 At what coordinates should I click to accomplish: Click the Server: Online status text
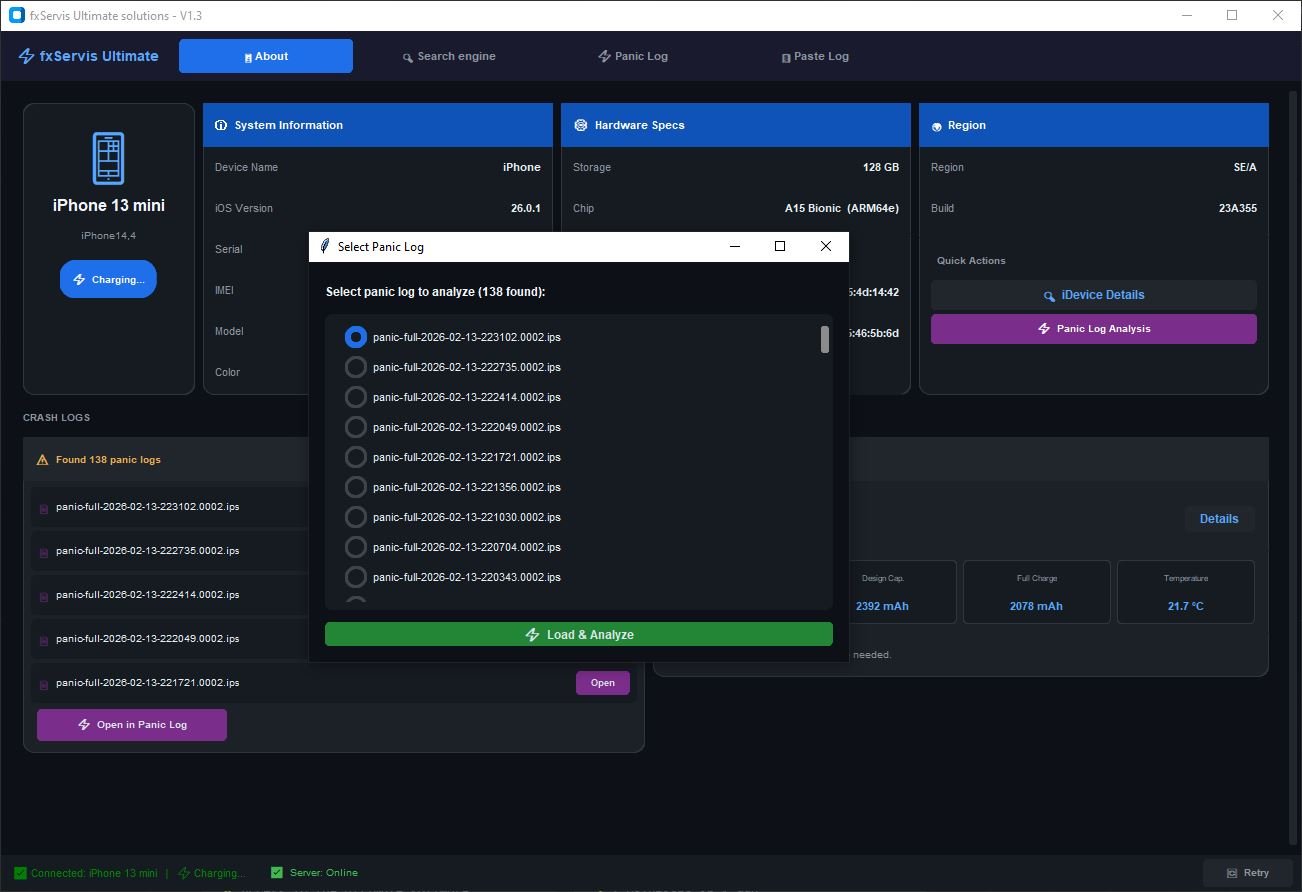(324, 872)
